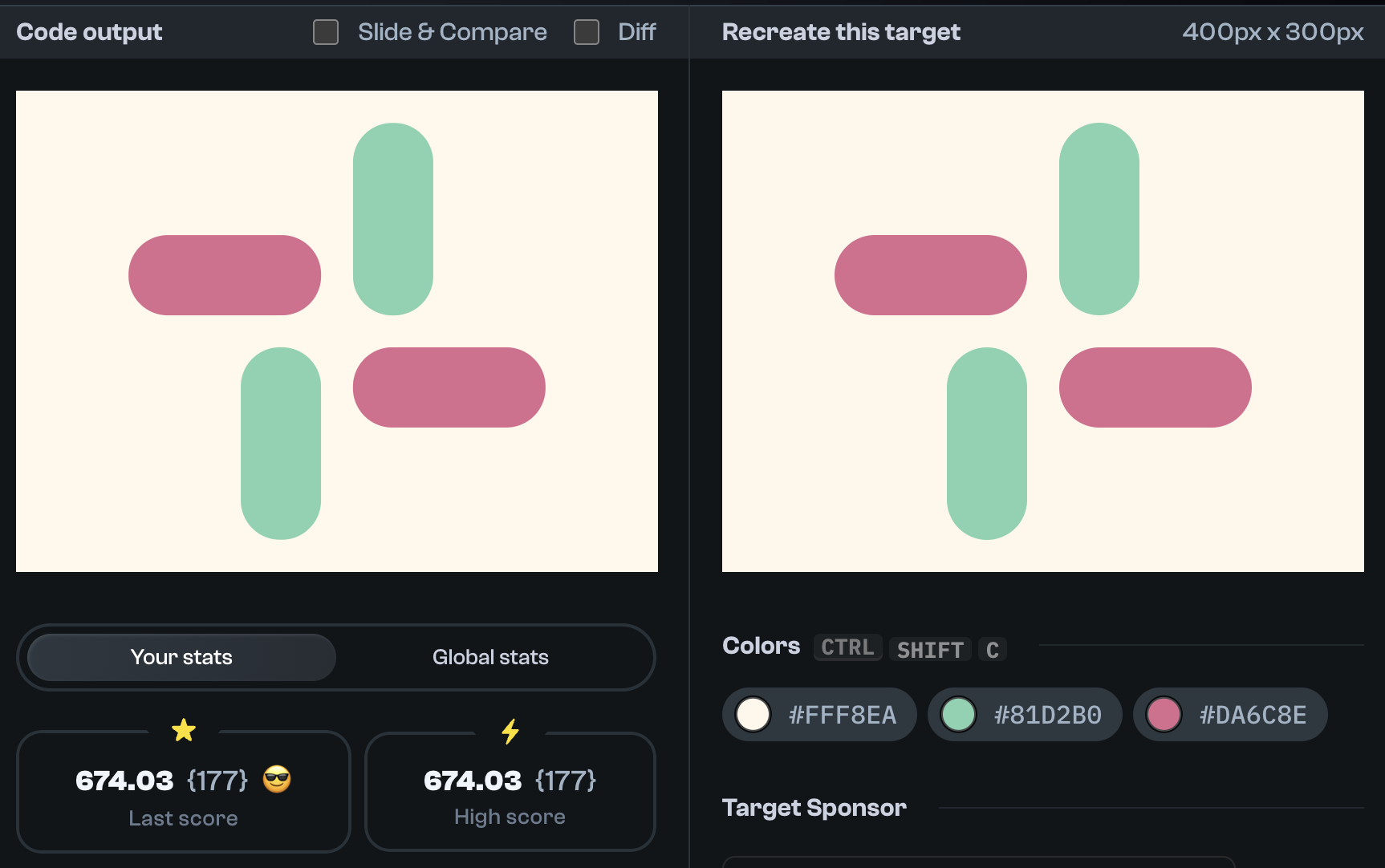Click the green circle icon beside #81D2B0
This screenshot has height=868, width=1385.
(x=958, y=714)
